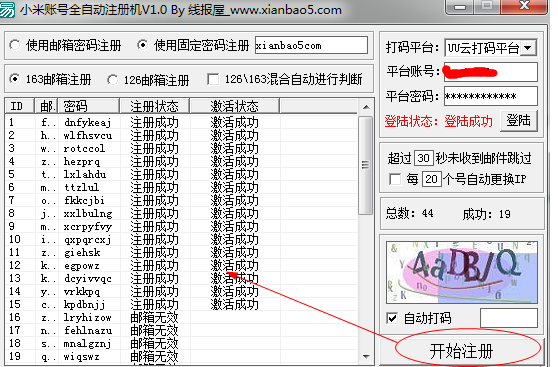Click the captcha image AaDB/Q

point(462,273)
